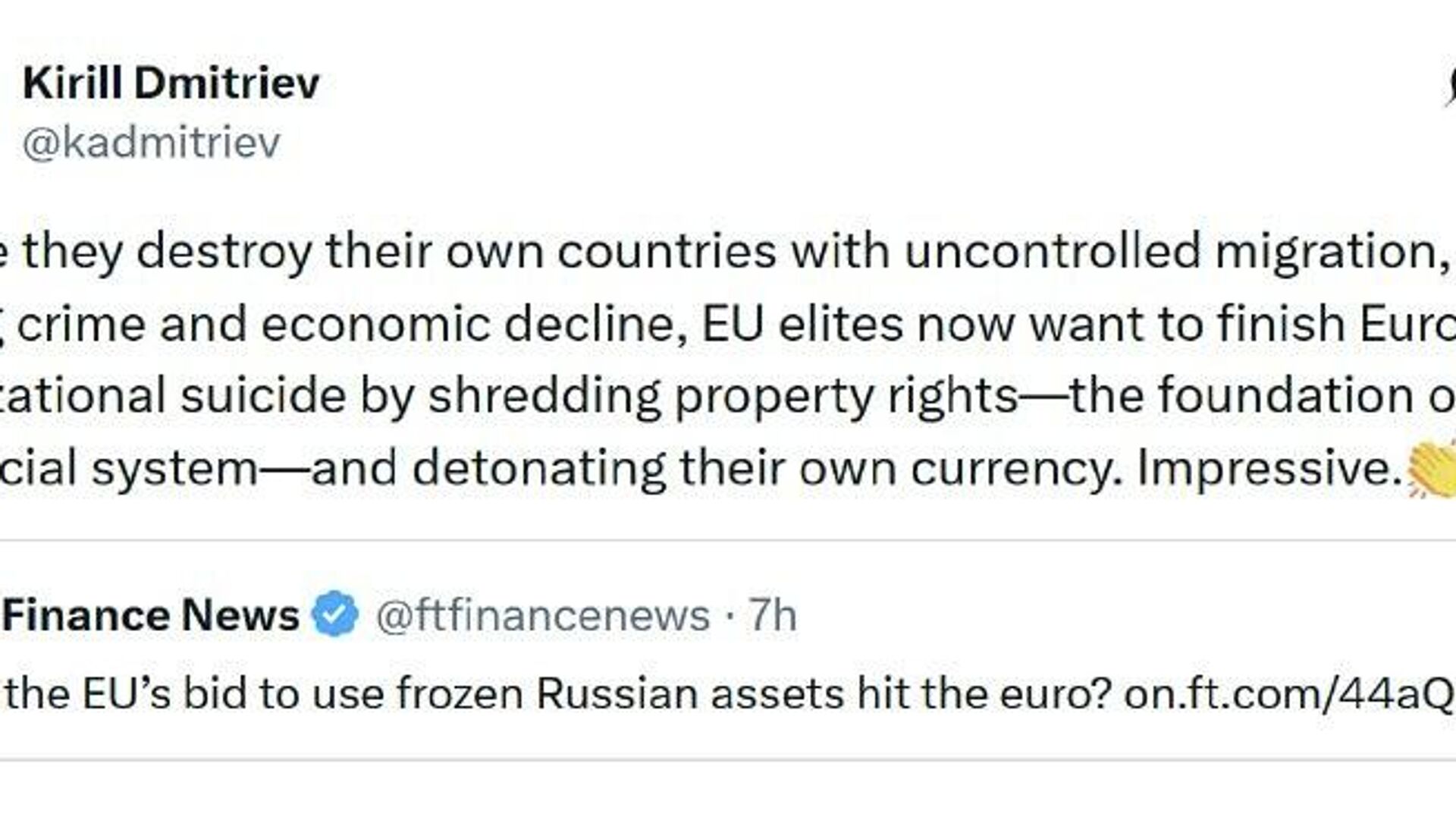1456x817 pixels.
Task: Click the @kadmitriev handle
Action: [151, 142]
